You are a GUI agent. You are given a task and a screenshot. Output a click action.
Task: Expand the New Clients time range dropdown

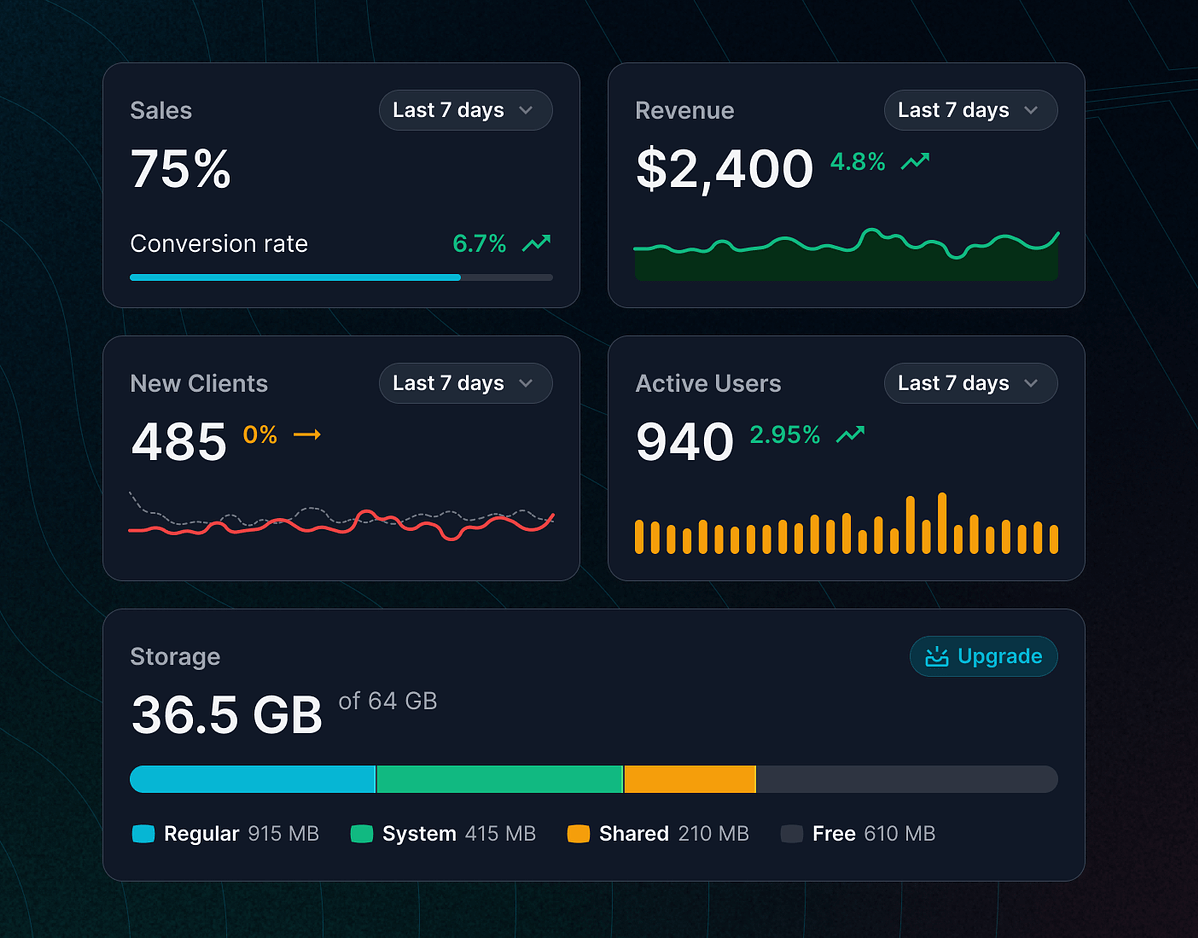tap(465, 384)
